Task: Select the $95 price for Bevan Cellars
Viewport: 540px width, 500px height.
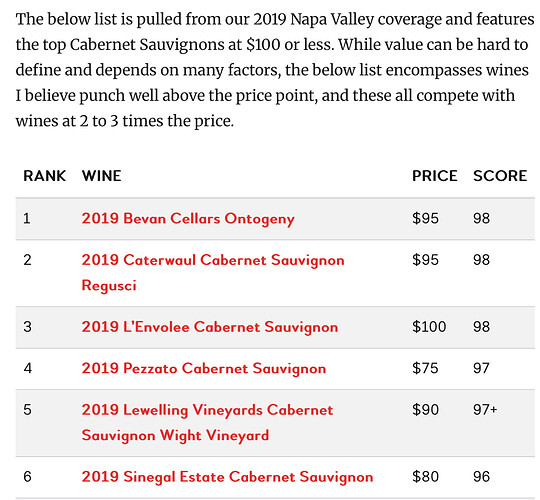Action: point(425,218)
